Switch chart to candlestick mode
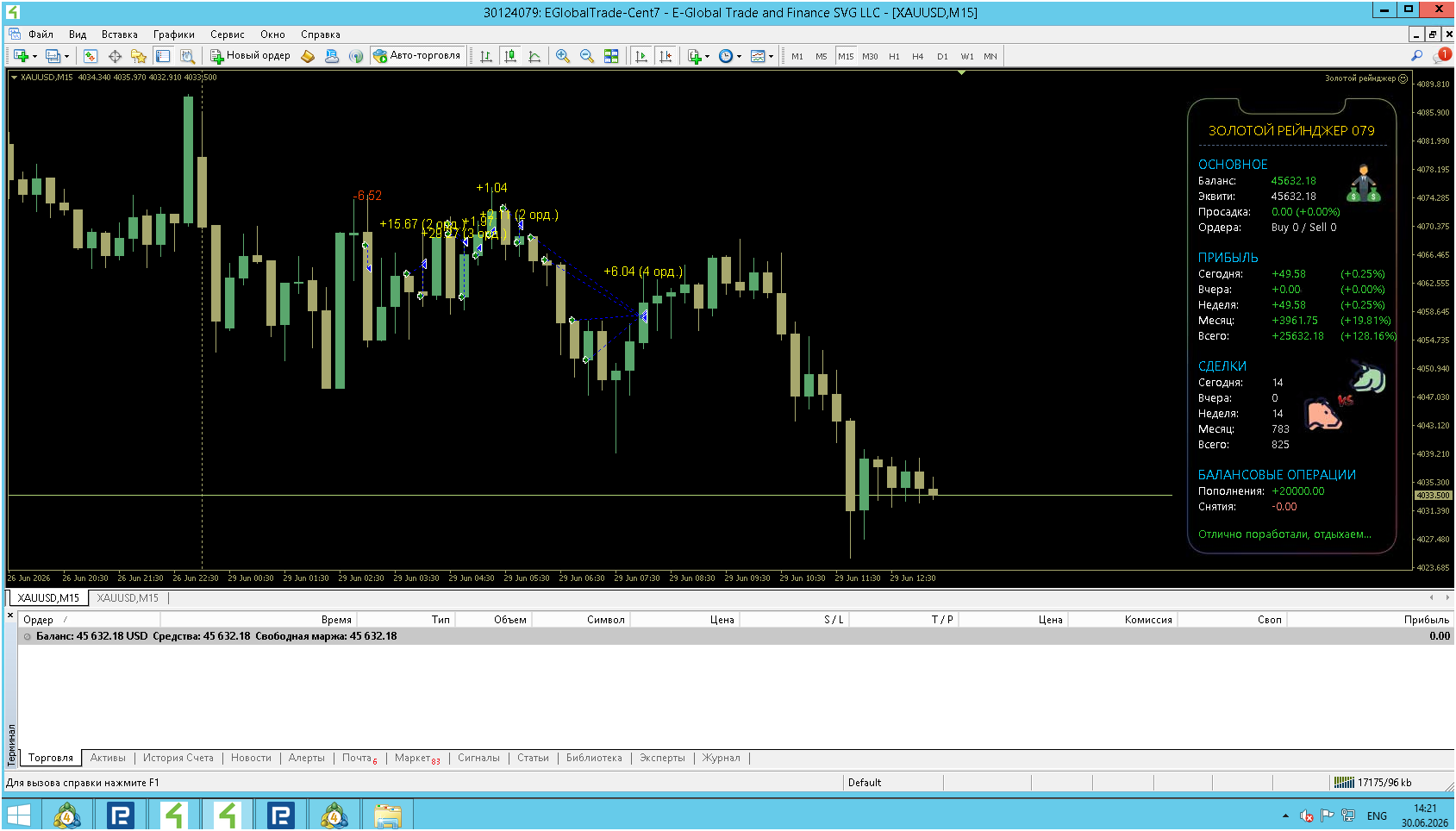1456x831 pixels. click(x=510, y=56)
